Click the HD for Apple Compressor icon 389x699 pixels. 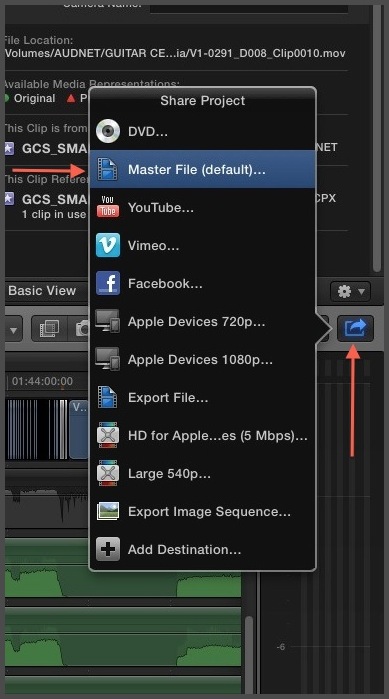pos(108,436)
